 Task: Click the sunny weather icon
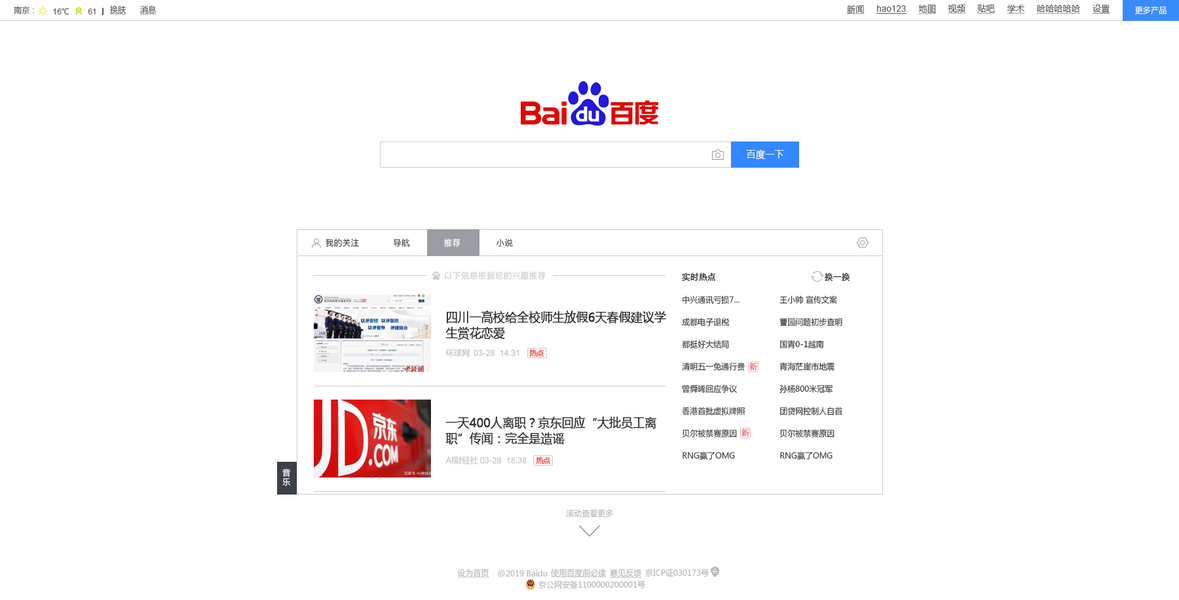42,11
